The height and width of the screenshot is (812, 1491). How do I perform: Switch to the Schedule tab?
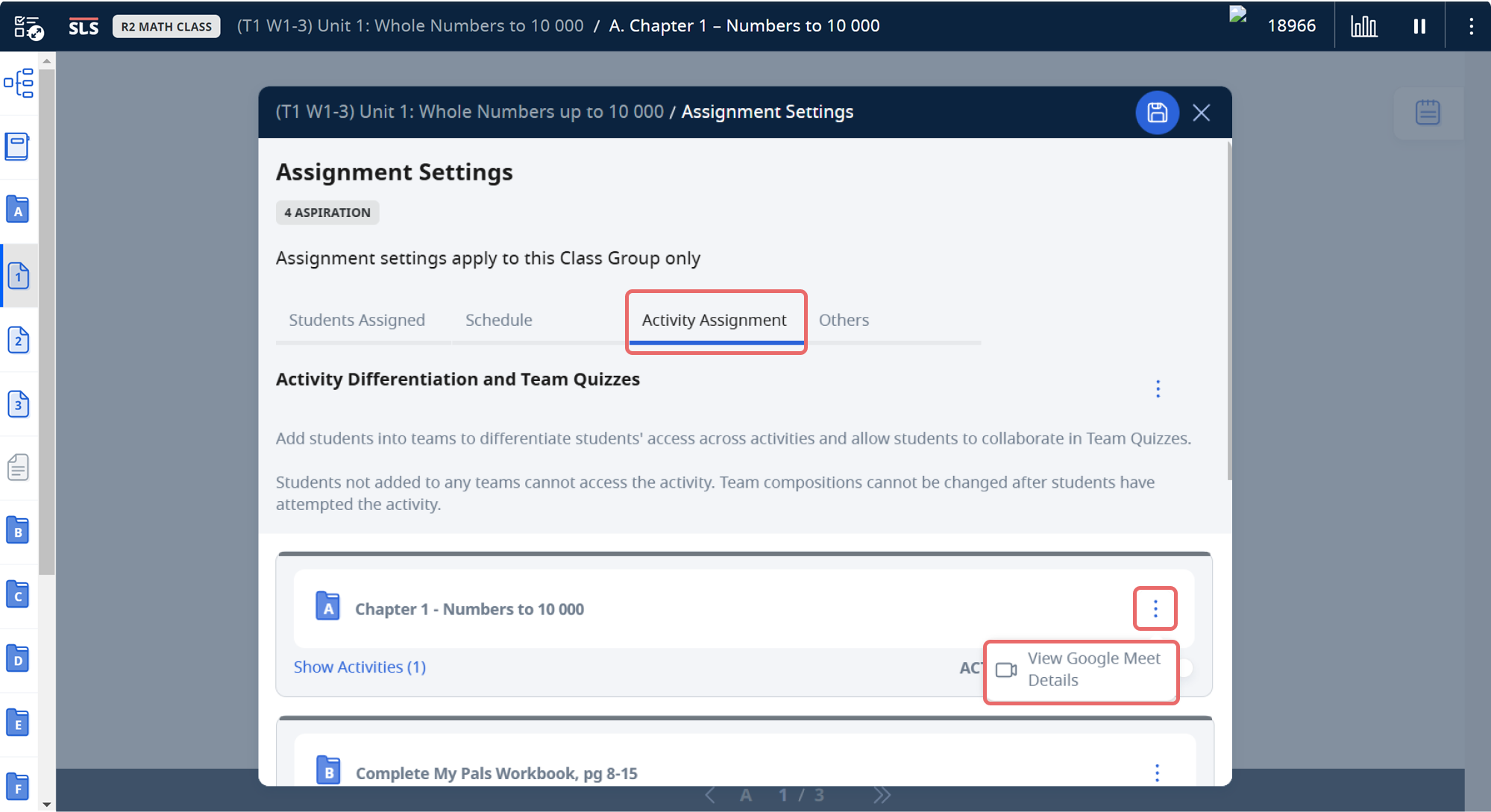click(499, 320)
